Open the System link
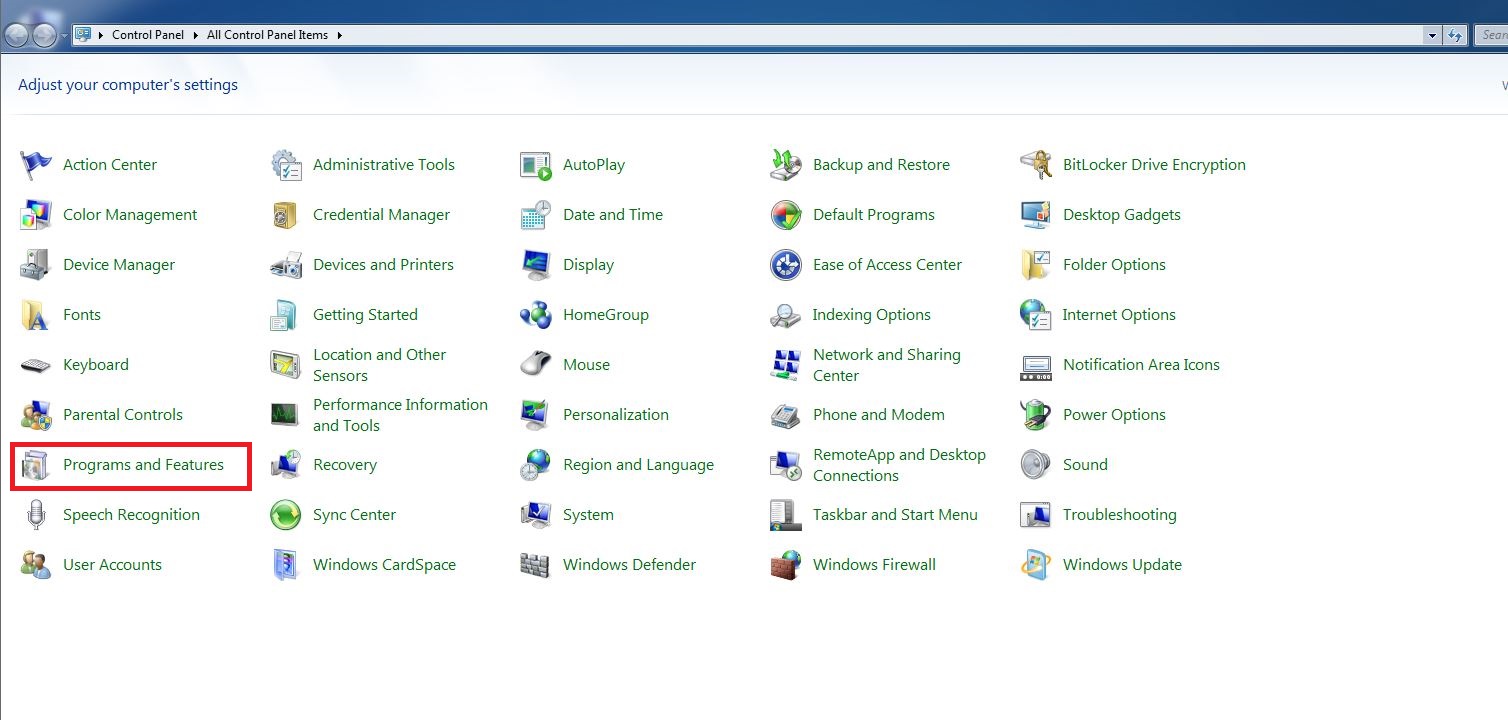 (x=588, y=515)
